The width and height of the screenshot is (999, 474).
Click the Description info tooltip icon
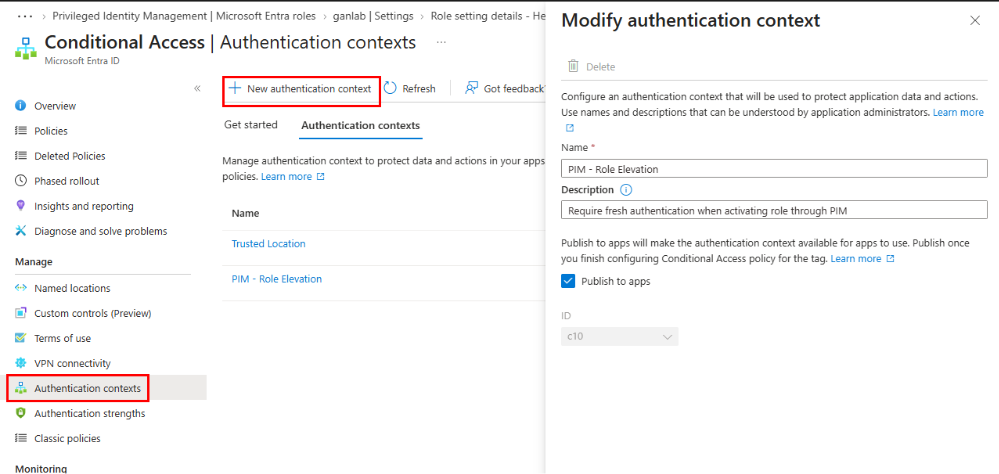pyautogui.click(x=626, y=190)
